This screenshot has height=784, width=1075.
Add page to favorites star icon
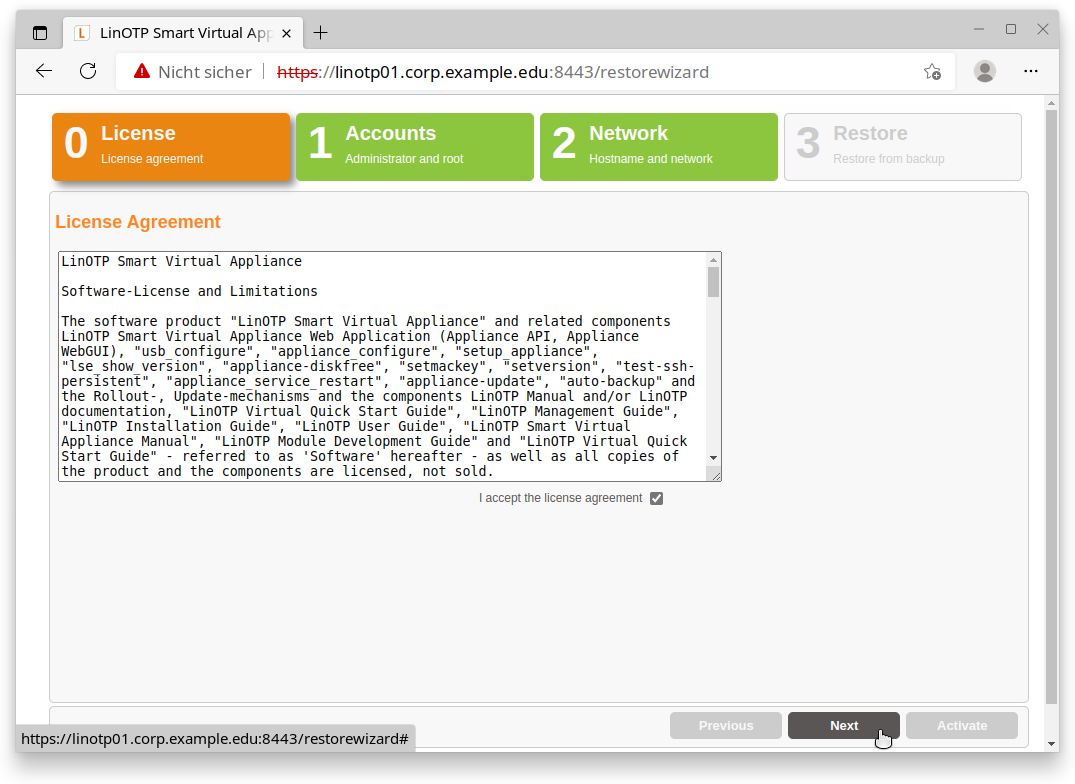coord(931,72)
